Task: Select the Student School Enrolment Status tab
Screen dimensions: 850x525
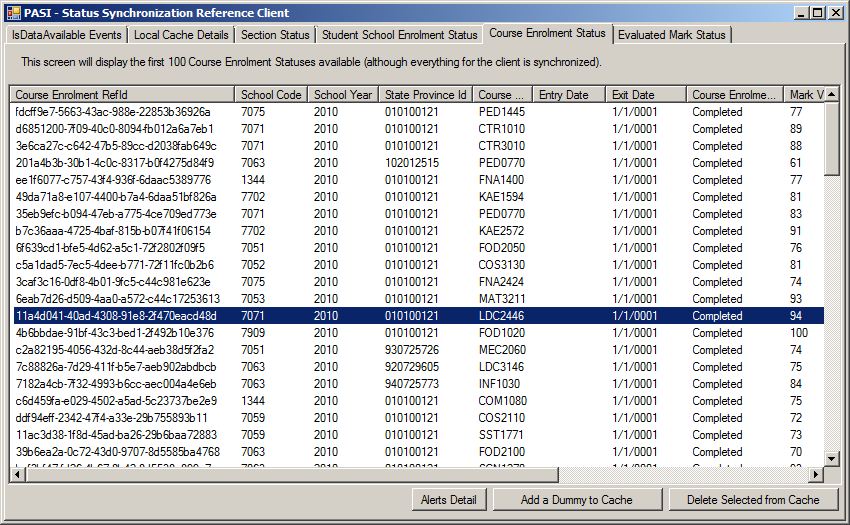Action: (x=399, y=35)
